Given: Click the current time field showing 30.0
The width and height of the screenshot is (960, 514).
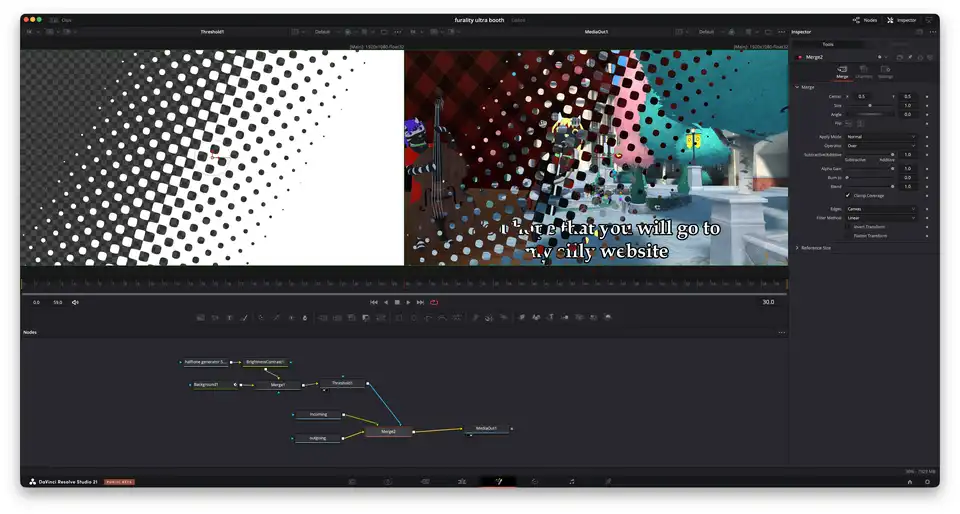Looking at the screenshot, I should [x=768, y=302].
